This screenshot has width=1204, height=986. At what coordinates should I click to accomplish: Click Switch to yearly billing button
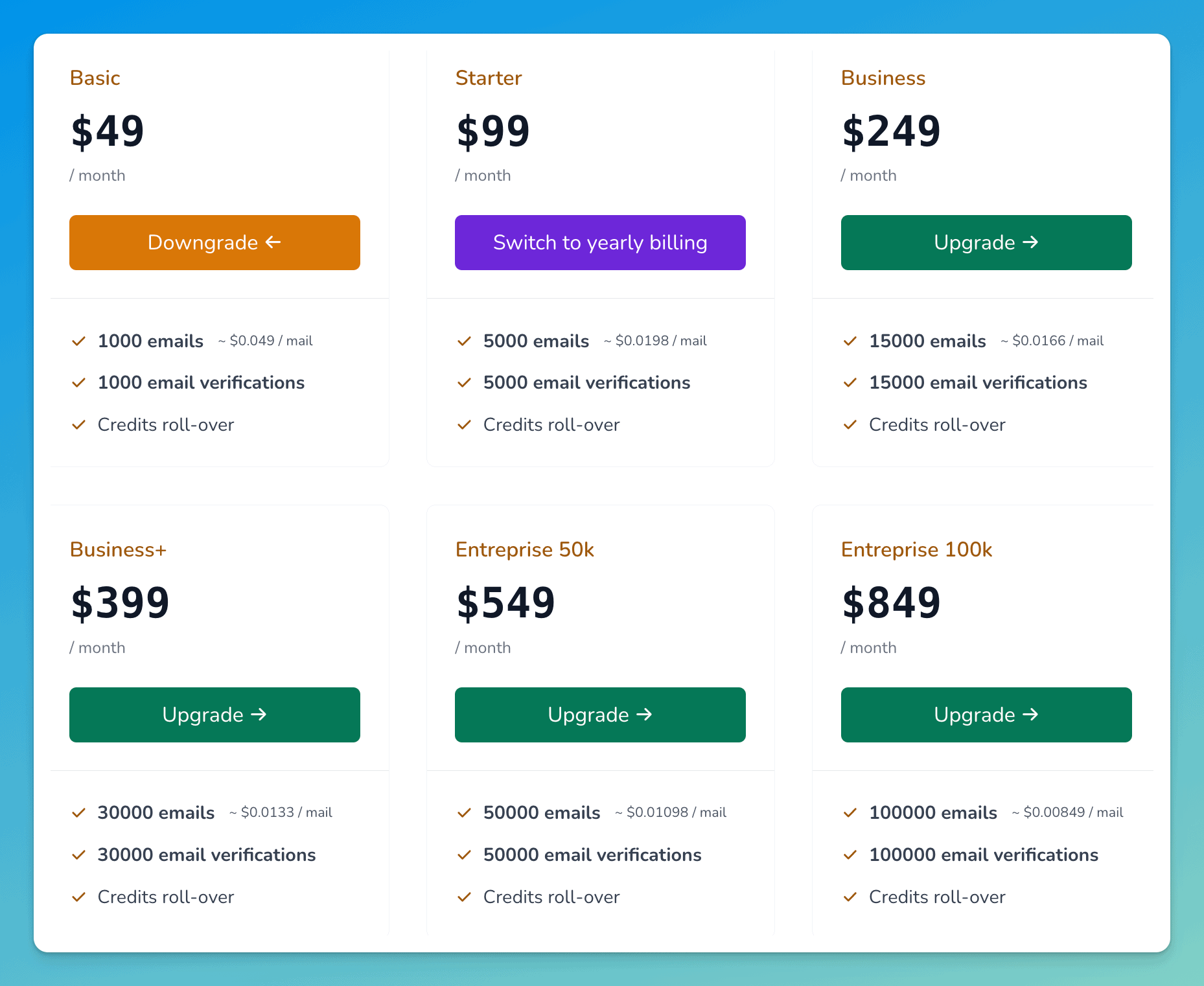click(600, 242)
